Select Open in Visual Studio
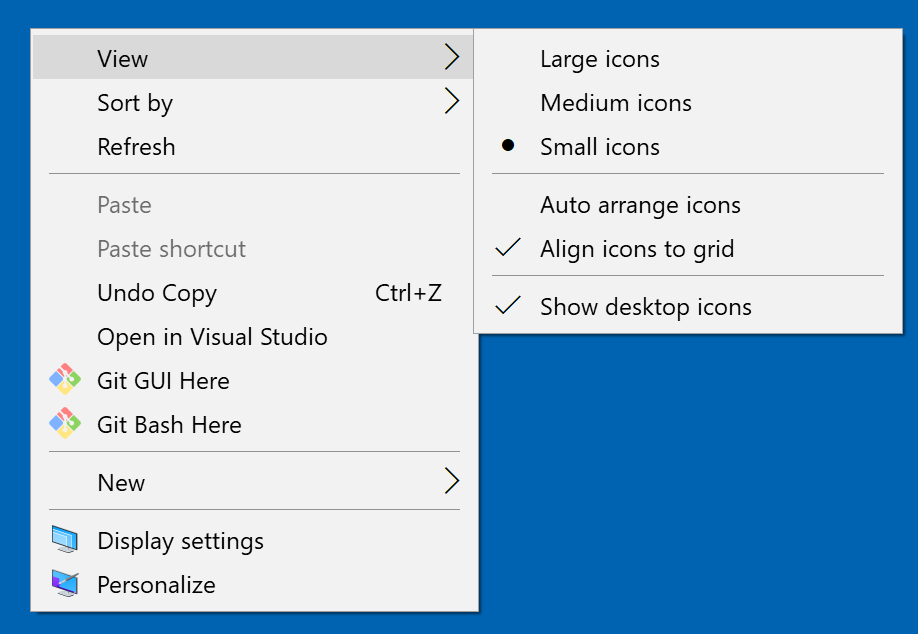The image size is (918, 634). [x=253, y=337]
